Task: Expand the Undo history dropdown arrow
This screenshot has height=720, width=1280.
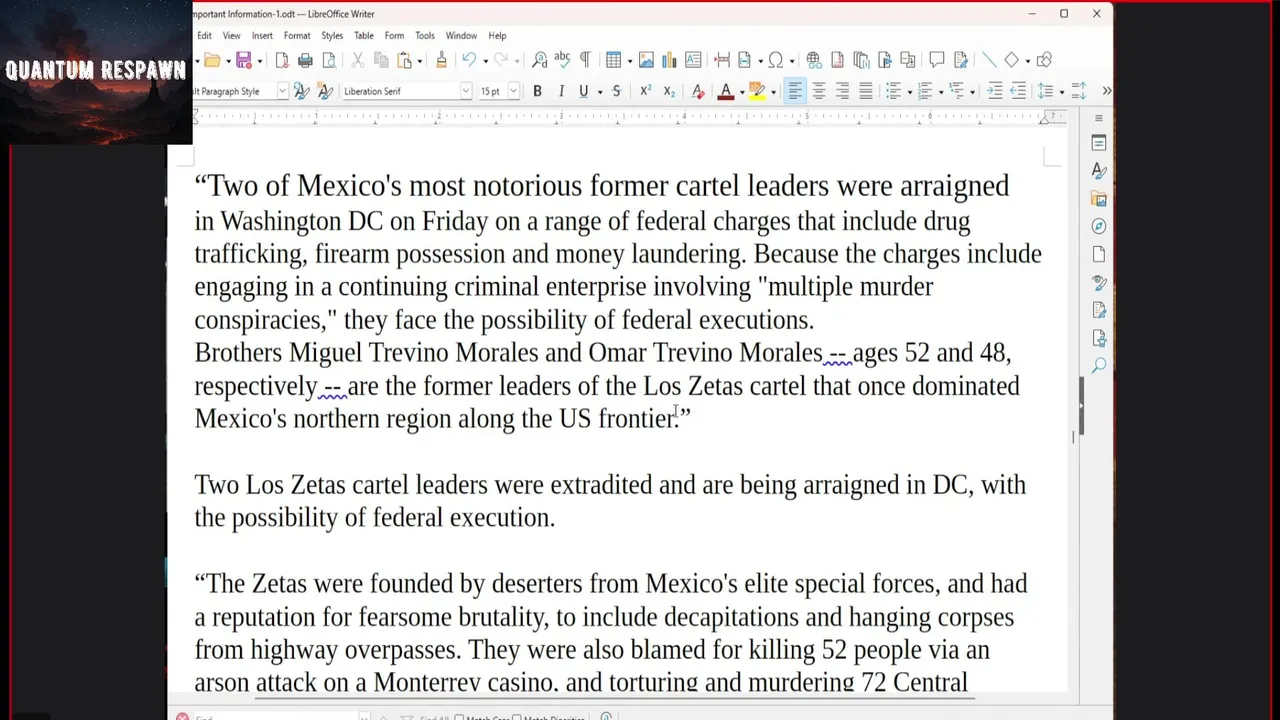Action: (x=485, y=60)
